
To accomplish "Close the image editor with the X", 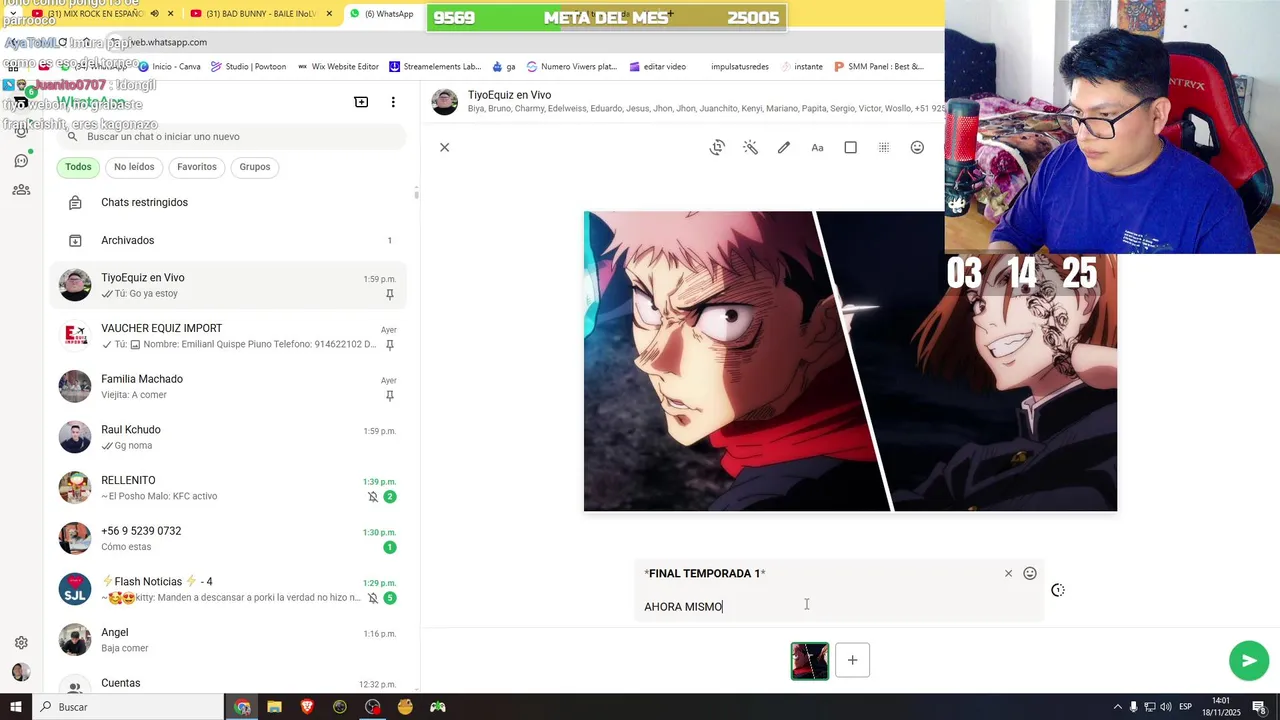I will 445,147.
